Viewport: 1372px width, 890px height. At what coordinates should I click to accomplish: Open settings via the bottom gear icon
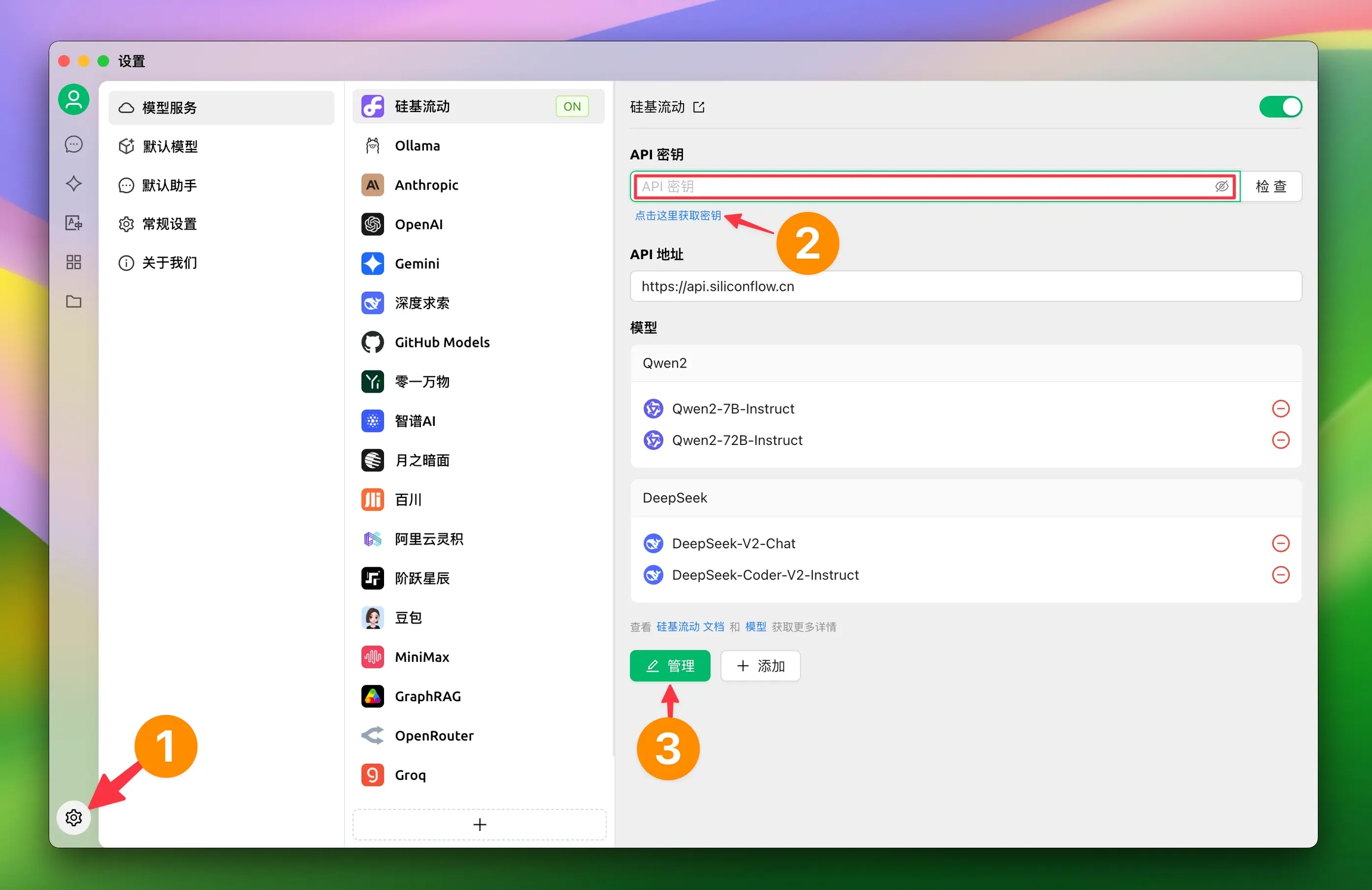73,817
